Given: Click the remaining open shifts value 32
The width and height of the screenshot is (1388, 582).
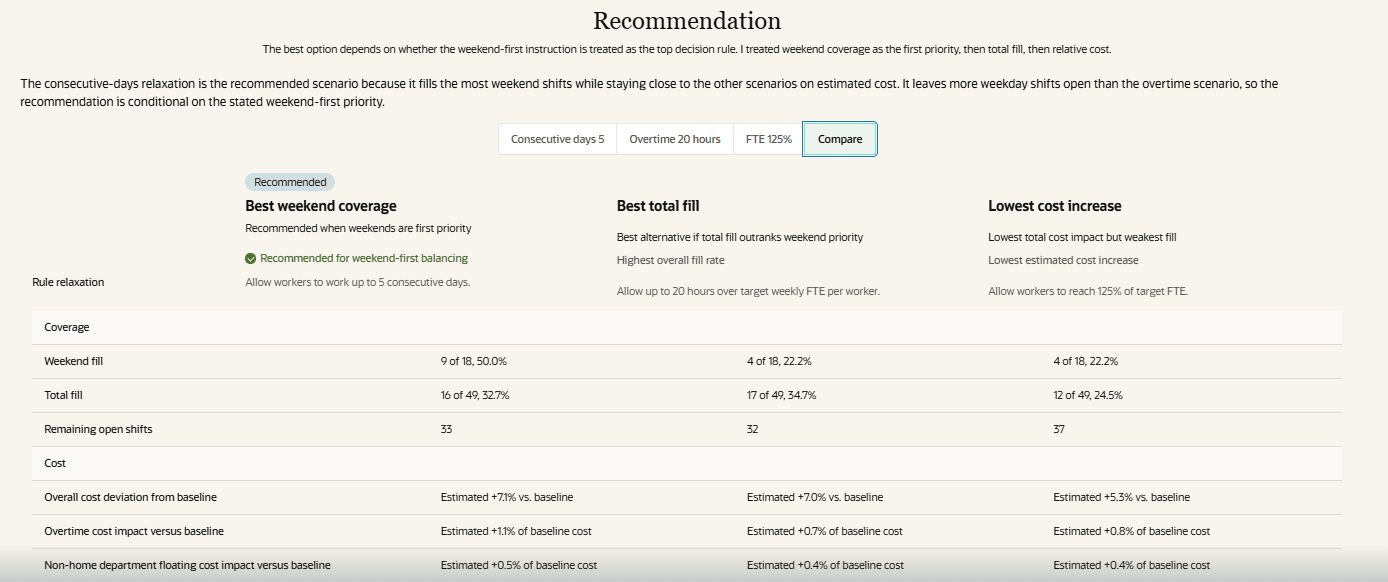Looking at the screenshot, I should [753, 429].
